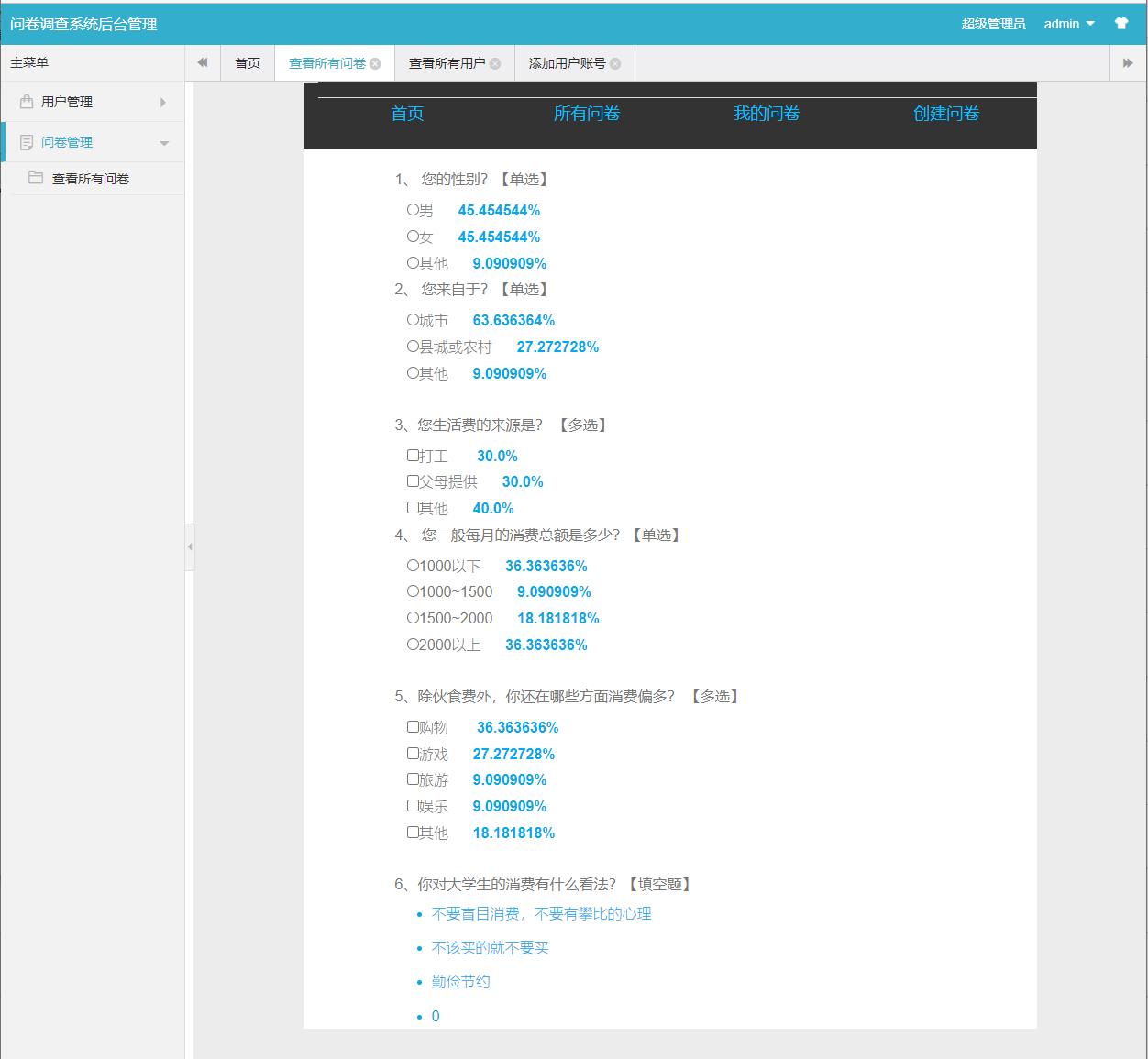Click the answer 不要盲目消费，不要有攀比的心理
This screenshot has height=1059, width=1148.
point(540,913)
